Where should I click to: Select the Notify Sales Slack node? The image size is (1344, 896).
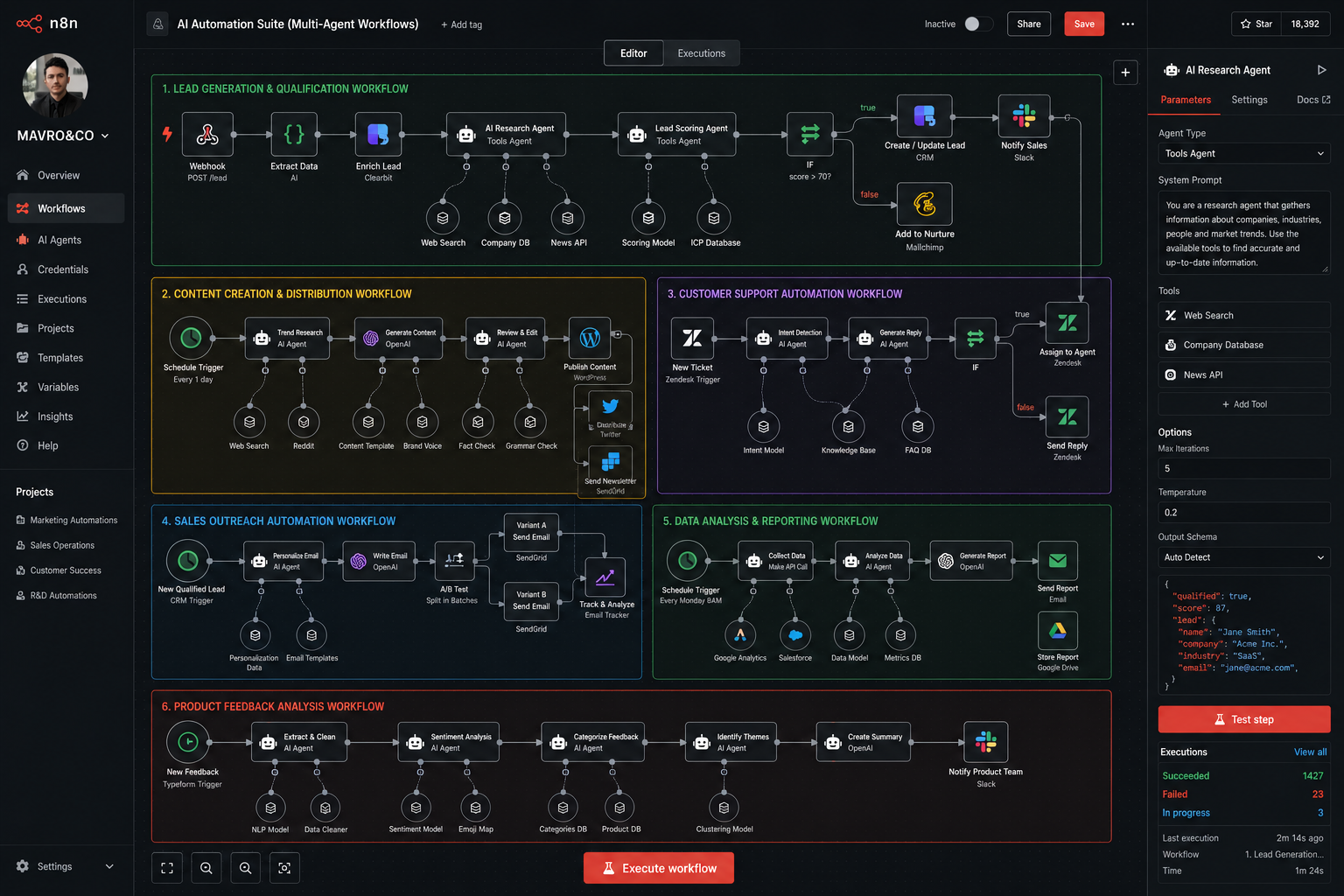[1024, 116]
